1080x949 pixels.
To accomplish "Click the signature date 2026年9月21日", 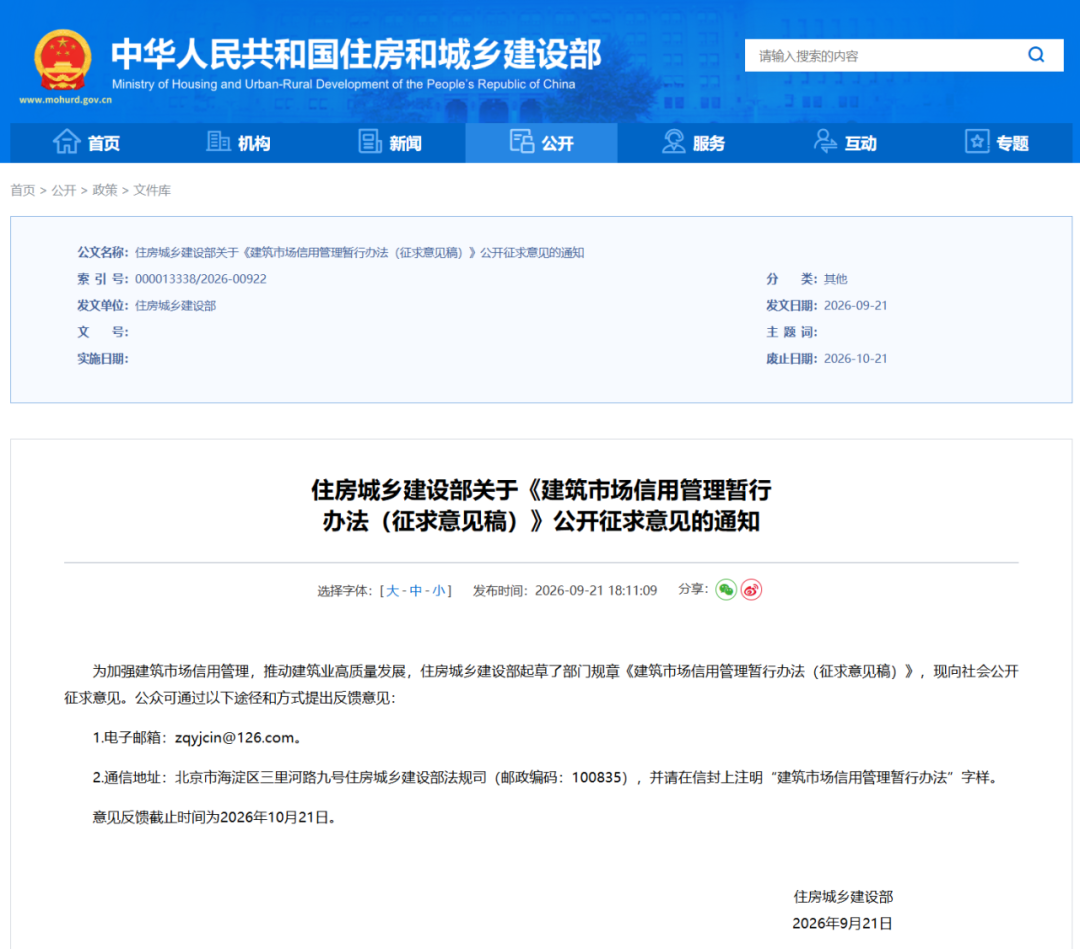I will [842, 924].
